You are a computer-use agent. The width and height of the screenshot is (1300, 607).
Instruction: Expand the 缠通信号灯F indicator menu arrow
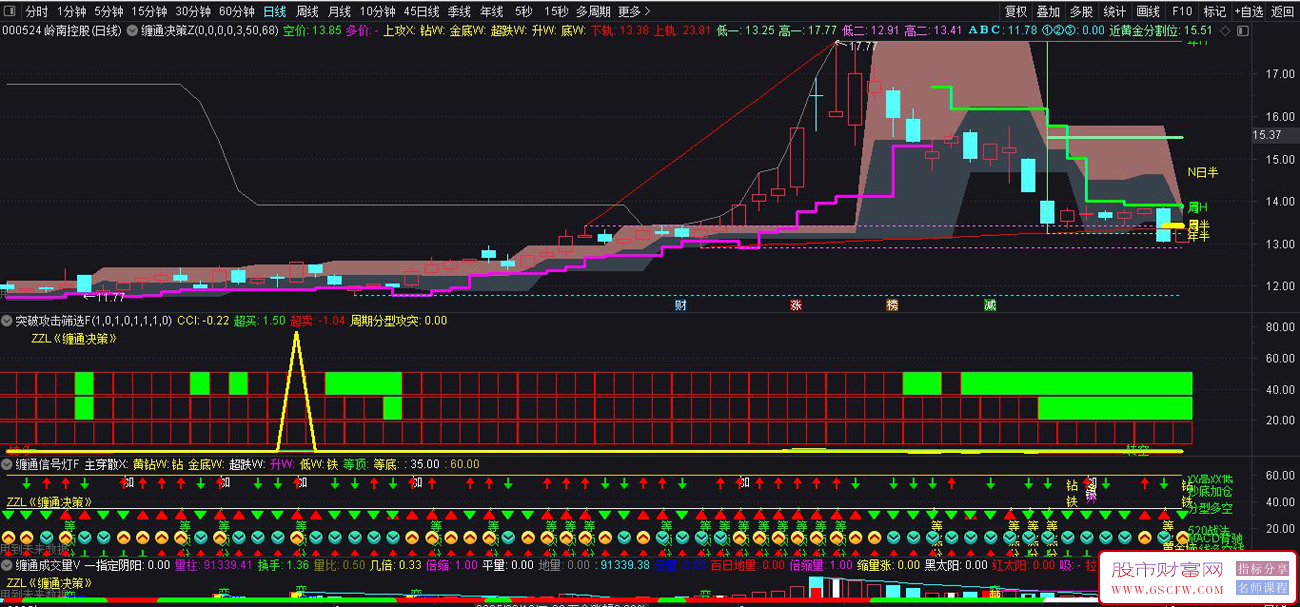point(8,464)
